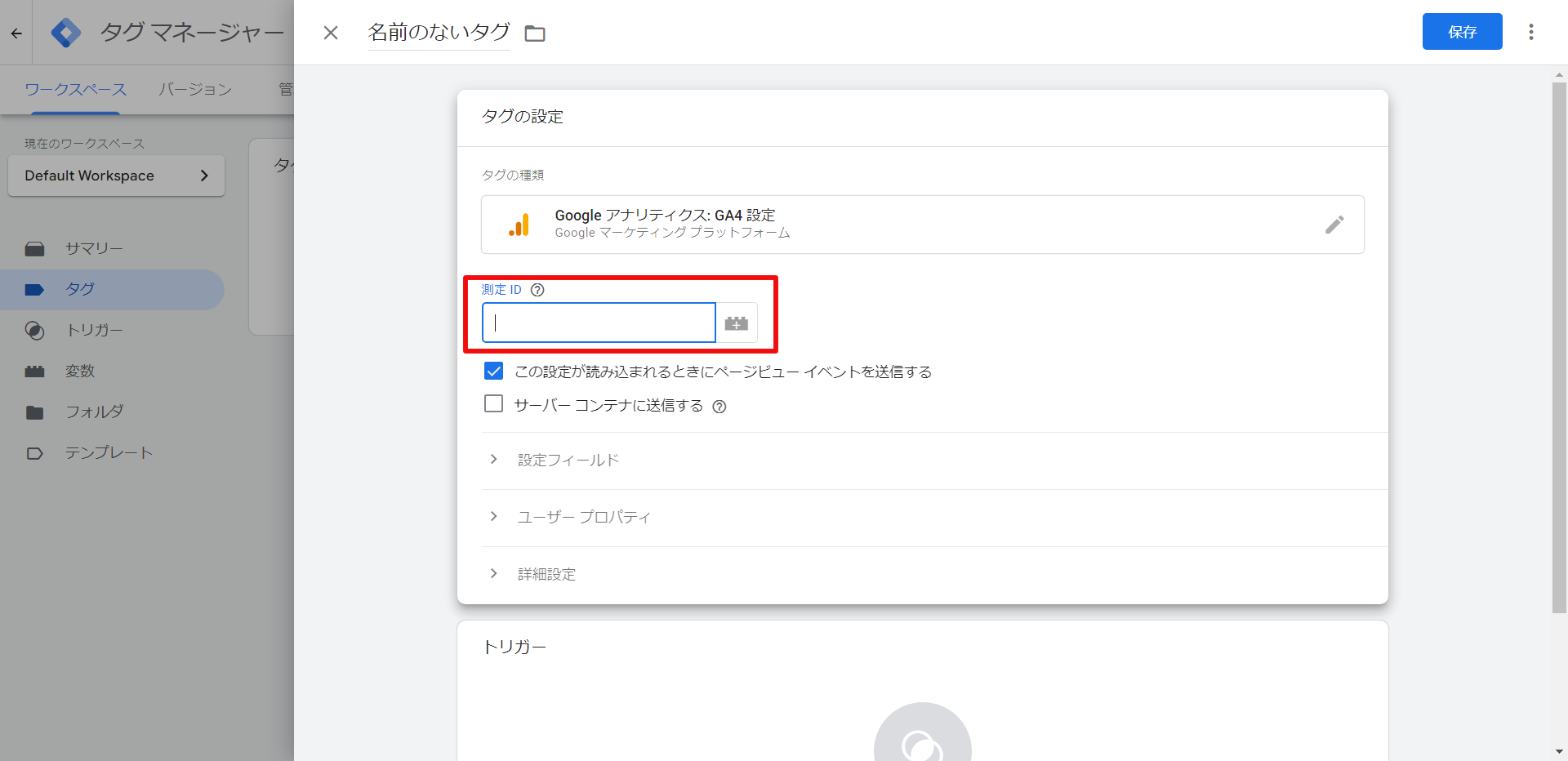Expand the ユーザー プロパティ section
The image size is (1568, 761).
[x=583, y=518]
